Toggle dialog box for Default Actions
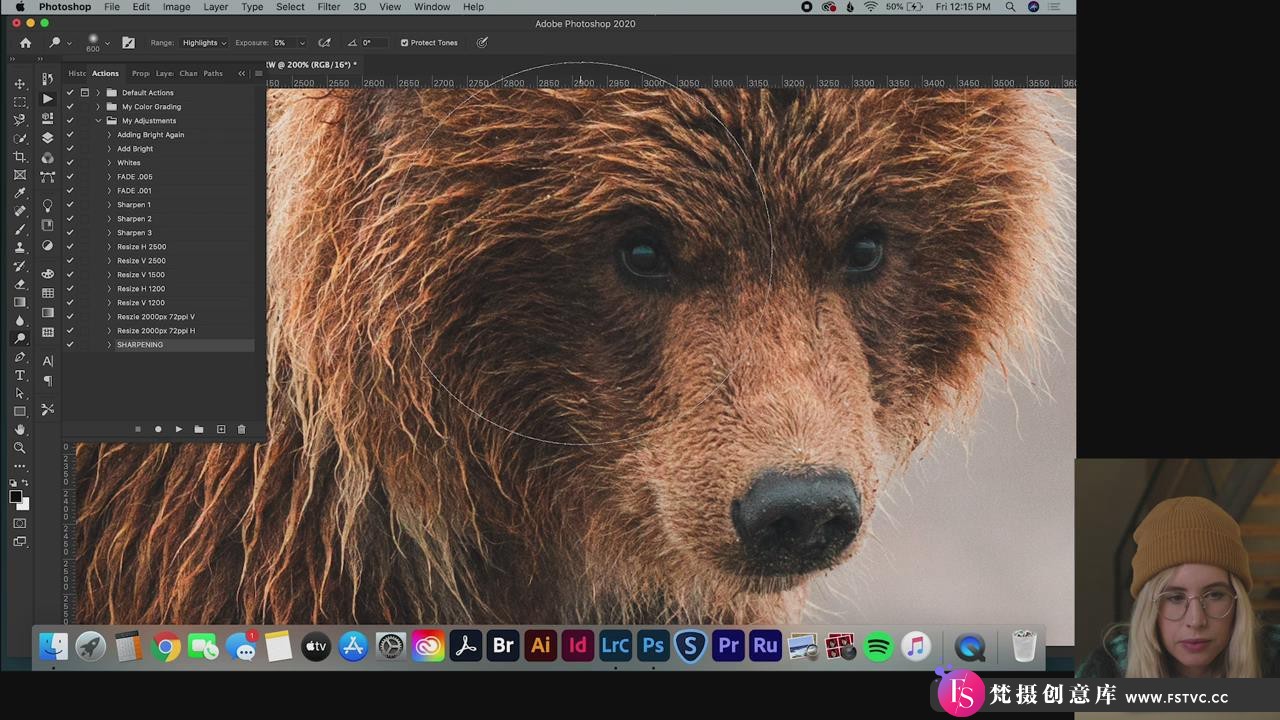 click(85, 93)
